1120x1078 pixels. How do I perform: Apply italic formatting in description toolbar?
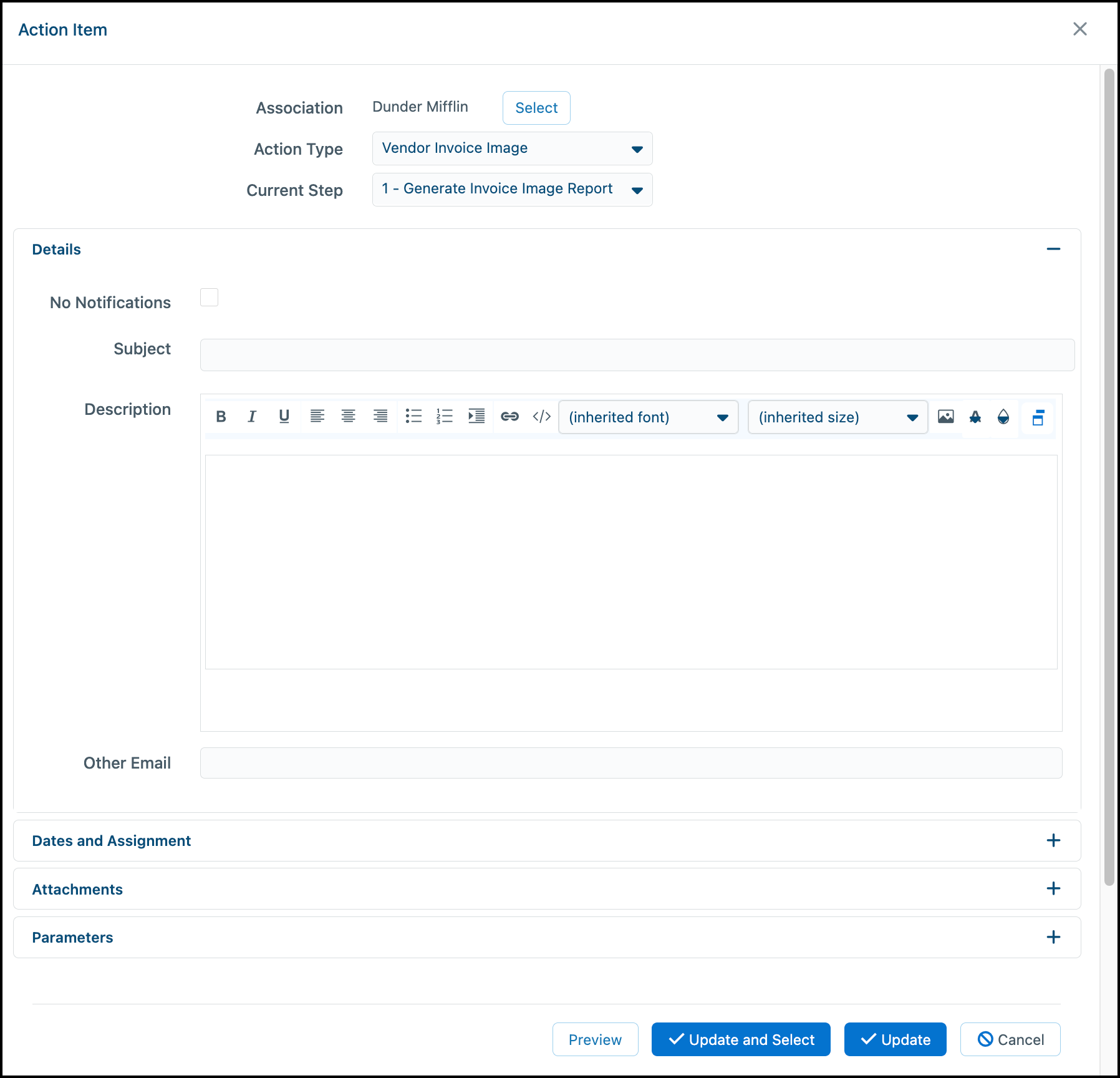coord(252,417)
